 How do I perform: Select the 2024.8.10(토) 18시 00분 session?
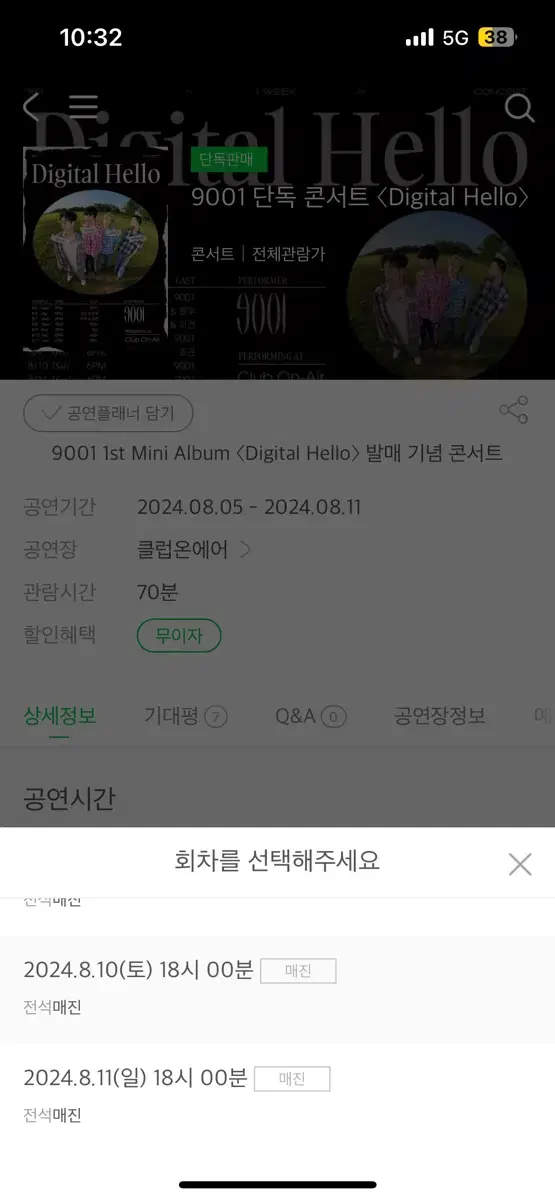(x=277, y=989)
